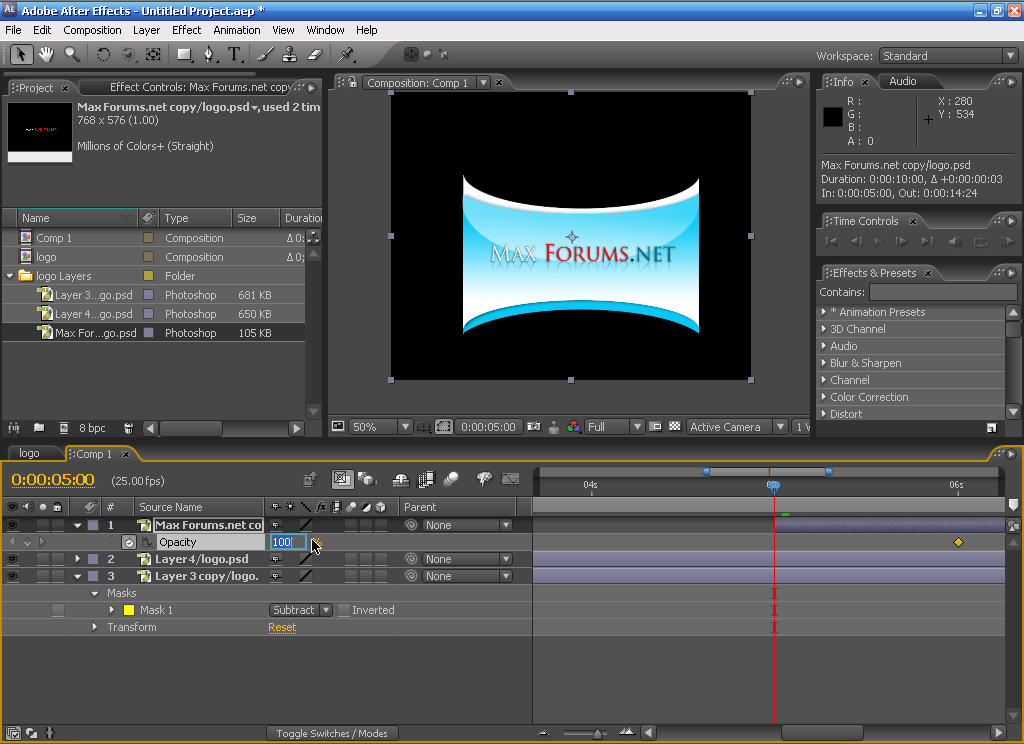Open the Animation menu
Screen dimensions: 1024x744
tap(236, 30)
